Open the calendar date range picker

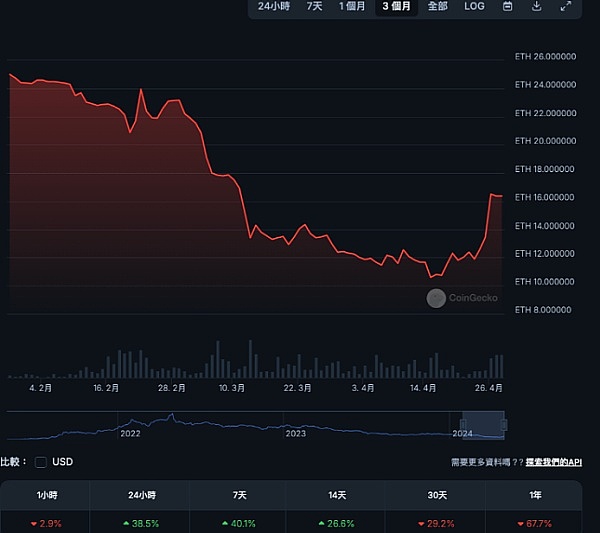tap(508, 6)
